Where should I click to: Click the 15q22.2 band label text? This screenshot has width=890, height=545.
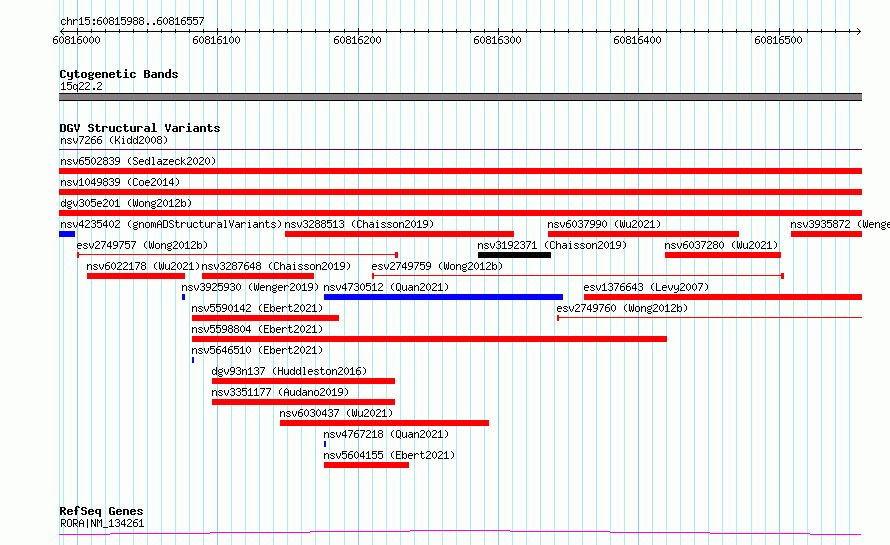(x=81, y=86)
